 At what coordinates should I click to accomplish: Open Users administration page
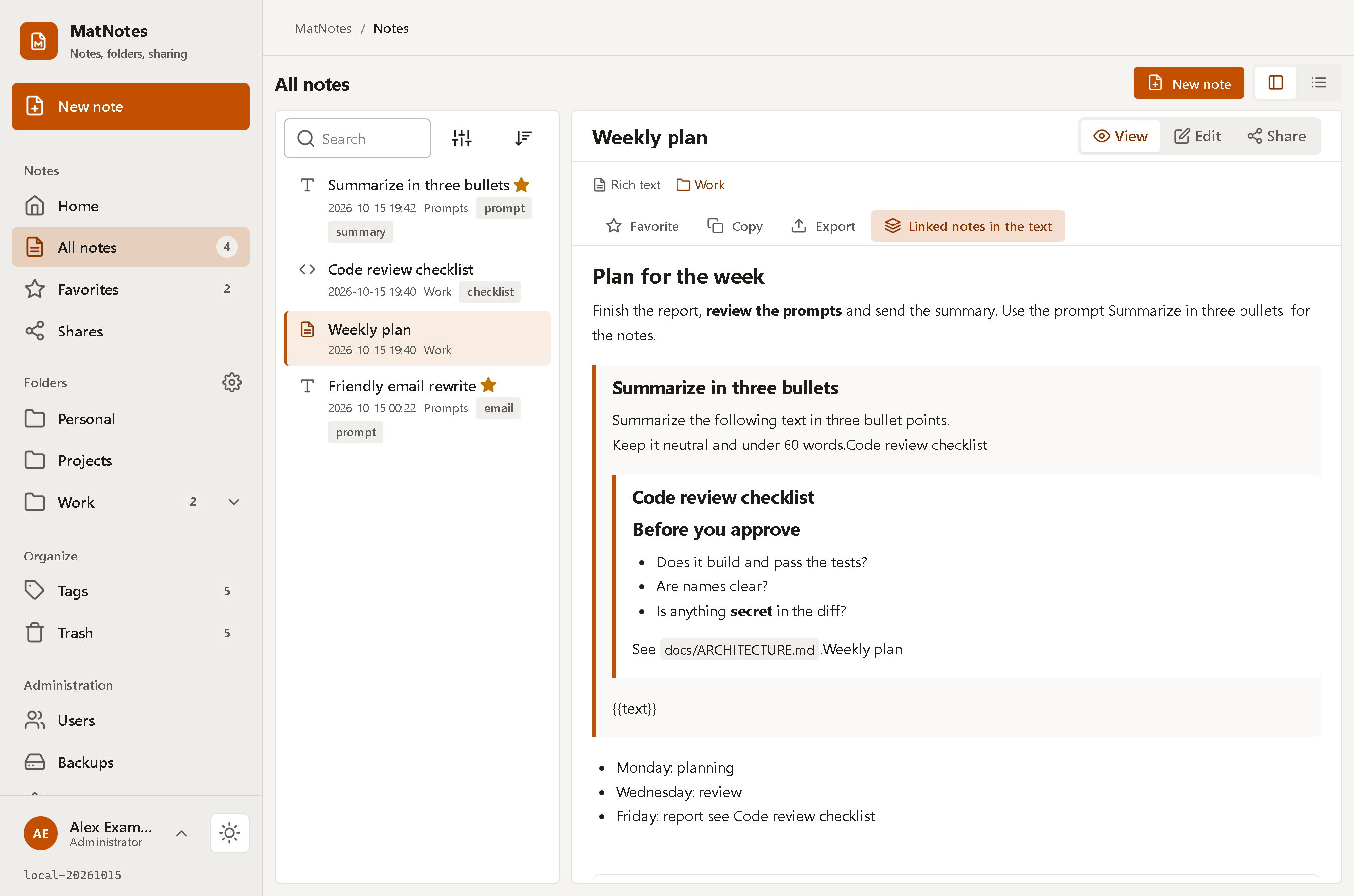131,721
